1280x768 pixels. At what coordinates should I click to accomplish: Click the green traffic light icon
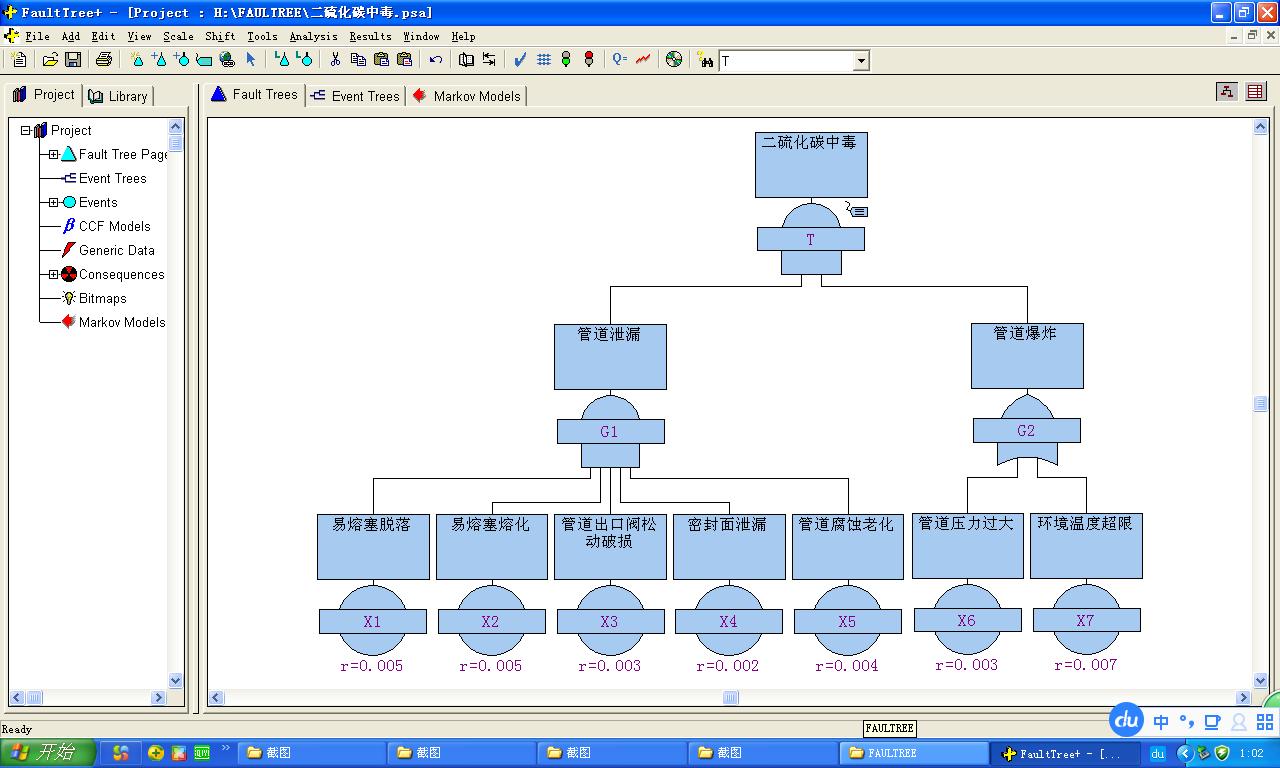point(566,60)
